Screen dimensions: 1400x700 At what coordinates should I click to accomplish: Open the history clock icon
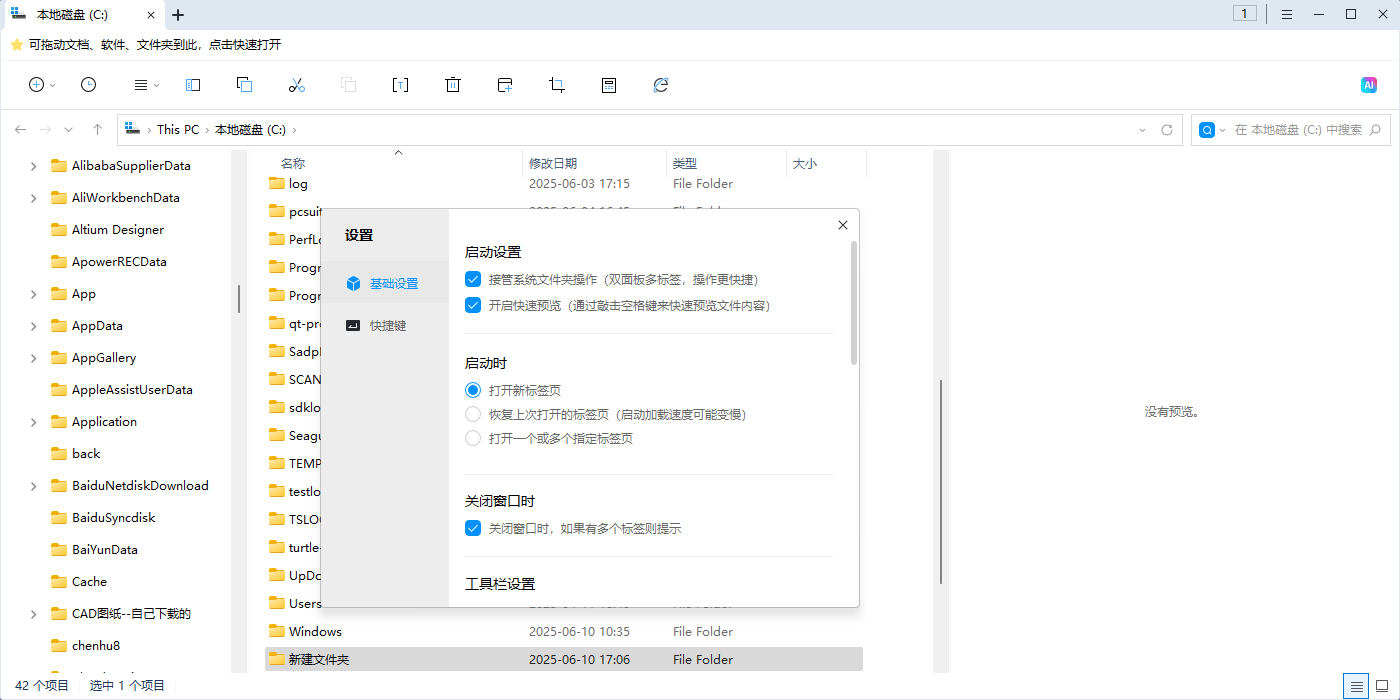click(x=89, y=85)
